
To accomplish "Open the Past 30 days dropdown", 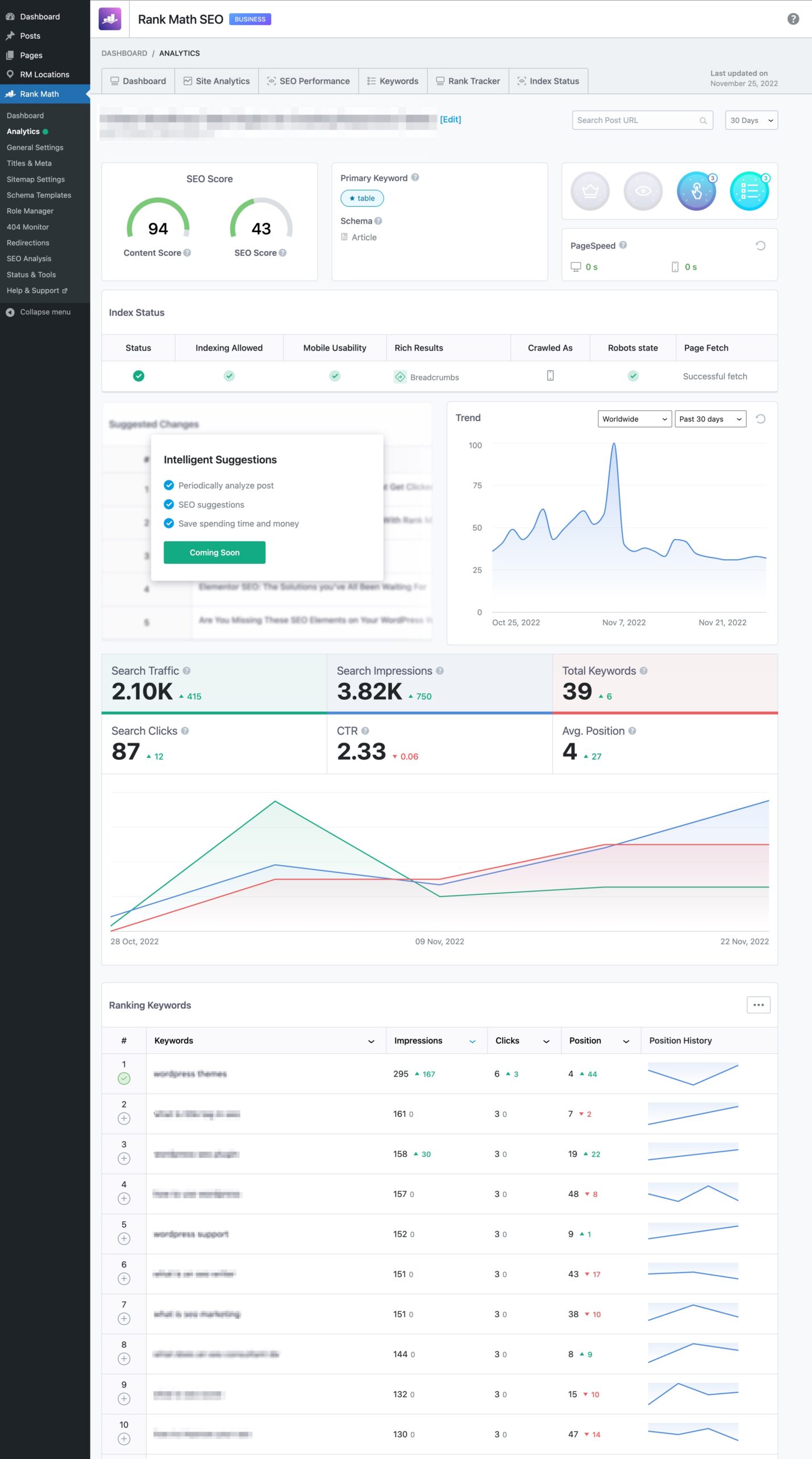I will coord(710,419).
